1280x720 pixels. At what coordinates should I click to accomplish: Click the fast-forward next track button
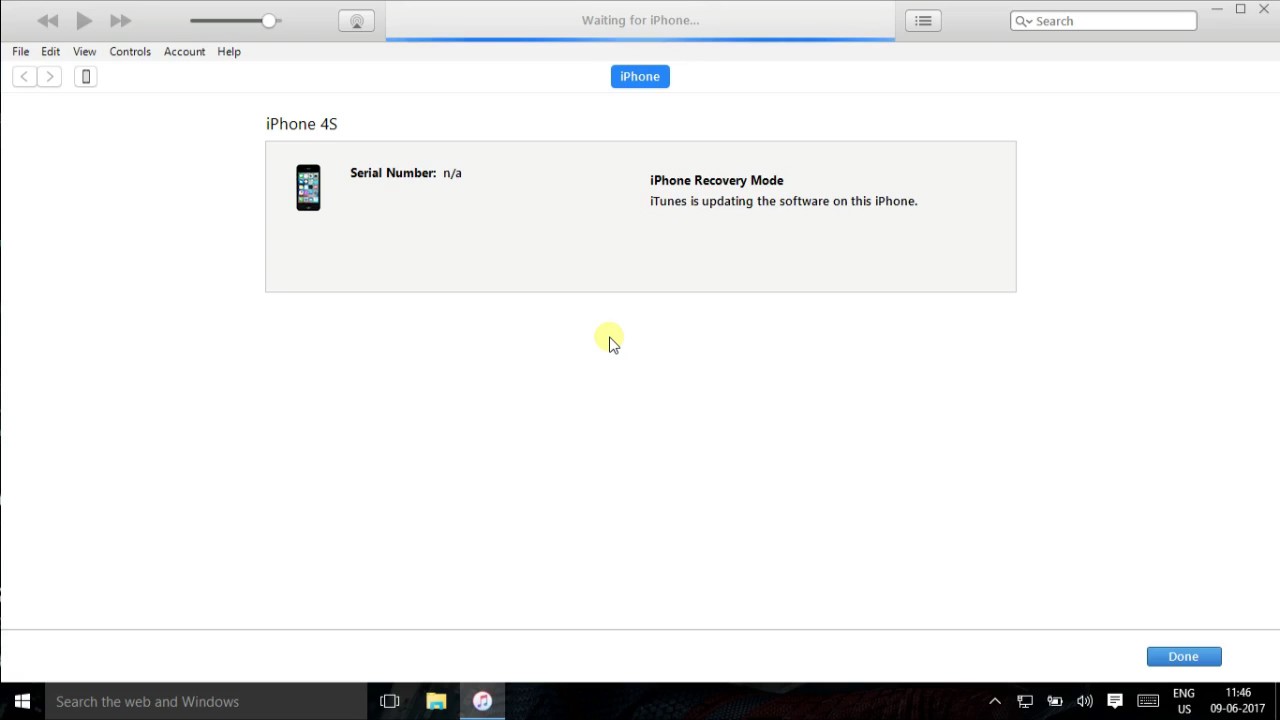click(x=120, y=21)
